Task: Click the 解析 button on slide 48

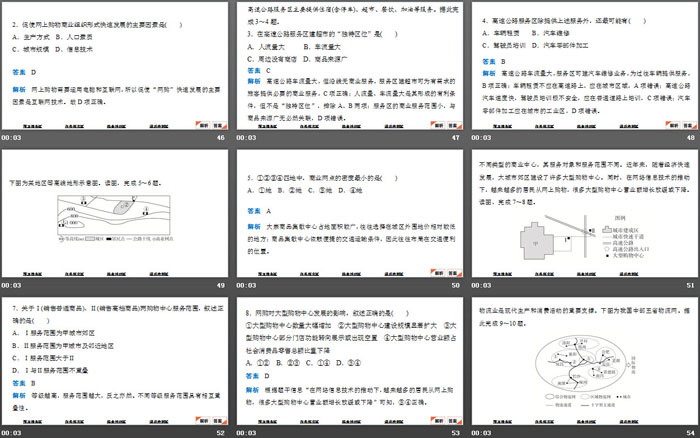Action: [x=673, y=125]
